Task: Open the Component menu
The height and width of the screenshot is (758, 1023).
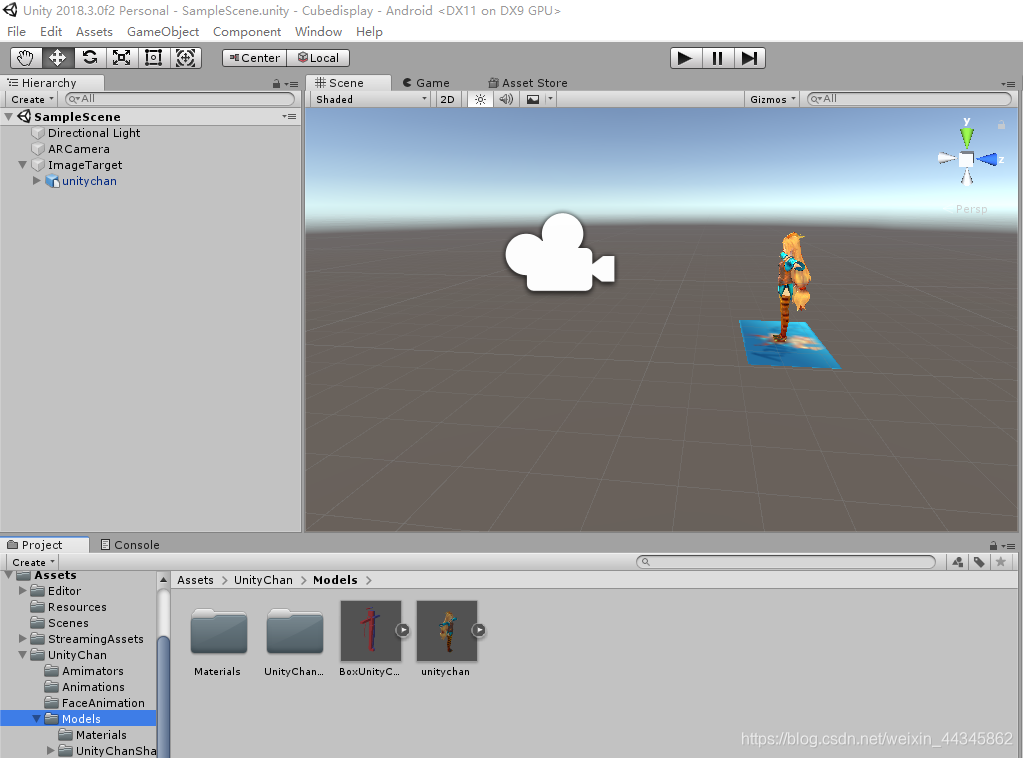Action: coord(247,31)
